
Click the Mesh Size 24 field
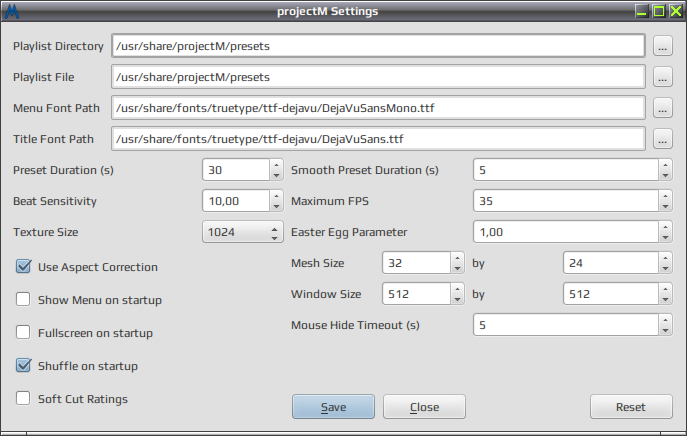point(611,263)
